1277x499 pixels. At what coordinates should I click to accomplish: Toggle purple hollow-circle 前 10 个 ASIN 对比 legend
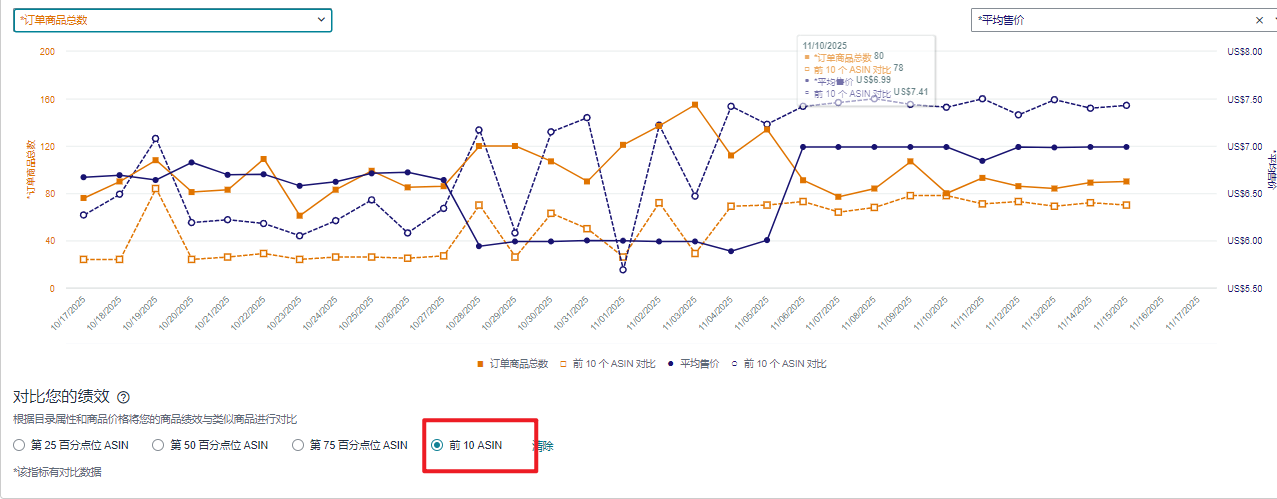point(778,364)
